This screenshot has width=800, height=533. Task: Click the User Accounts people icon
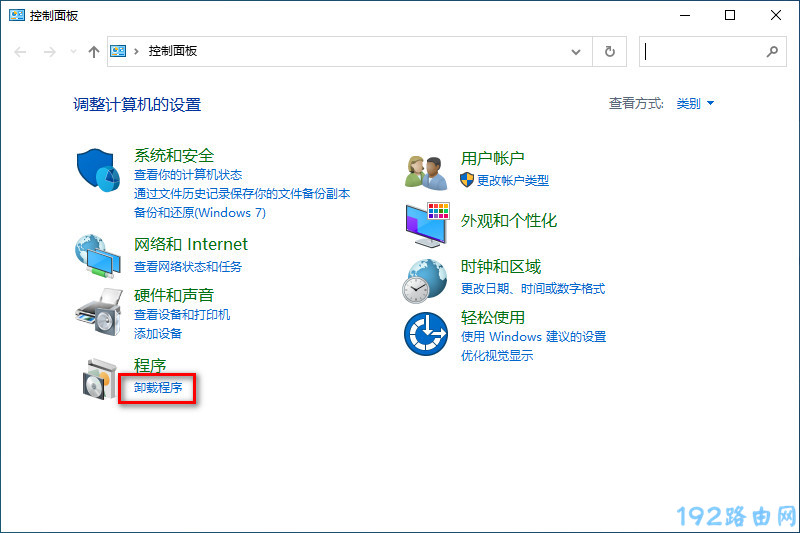point(426,171)
